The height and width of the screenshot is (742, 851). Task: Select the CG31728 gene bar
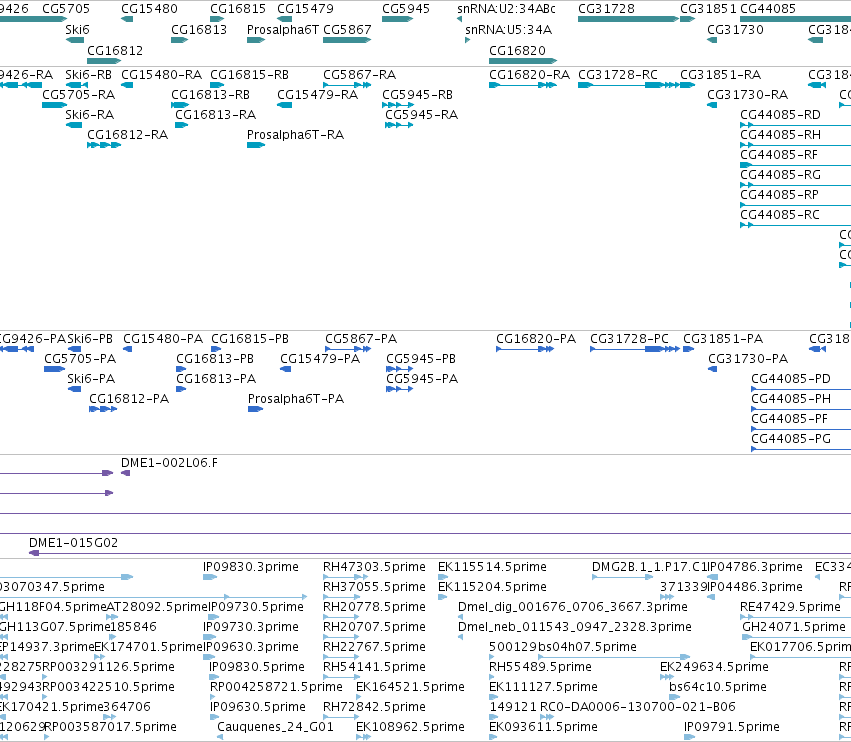pyautogui.click(x=628, y=19)
